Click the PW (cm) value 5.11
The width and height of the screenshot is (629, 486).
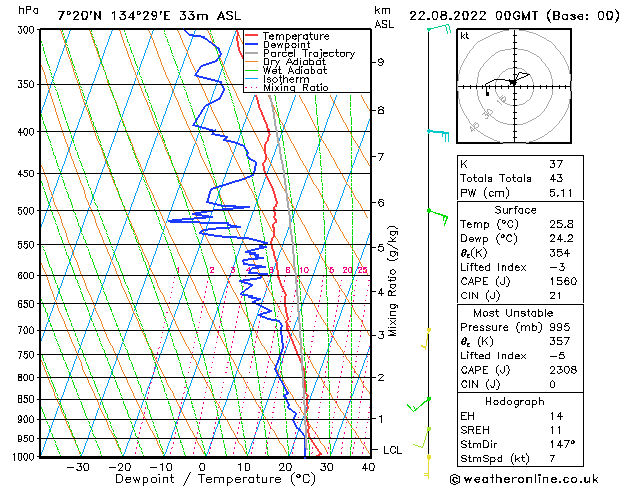pyautogui.click(x=561, y=193)
